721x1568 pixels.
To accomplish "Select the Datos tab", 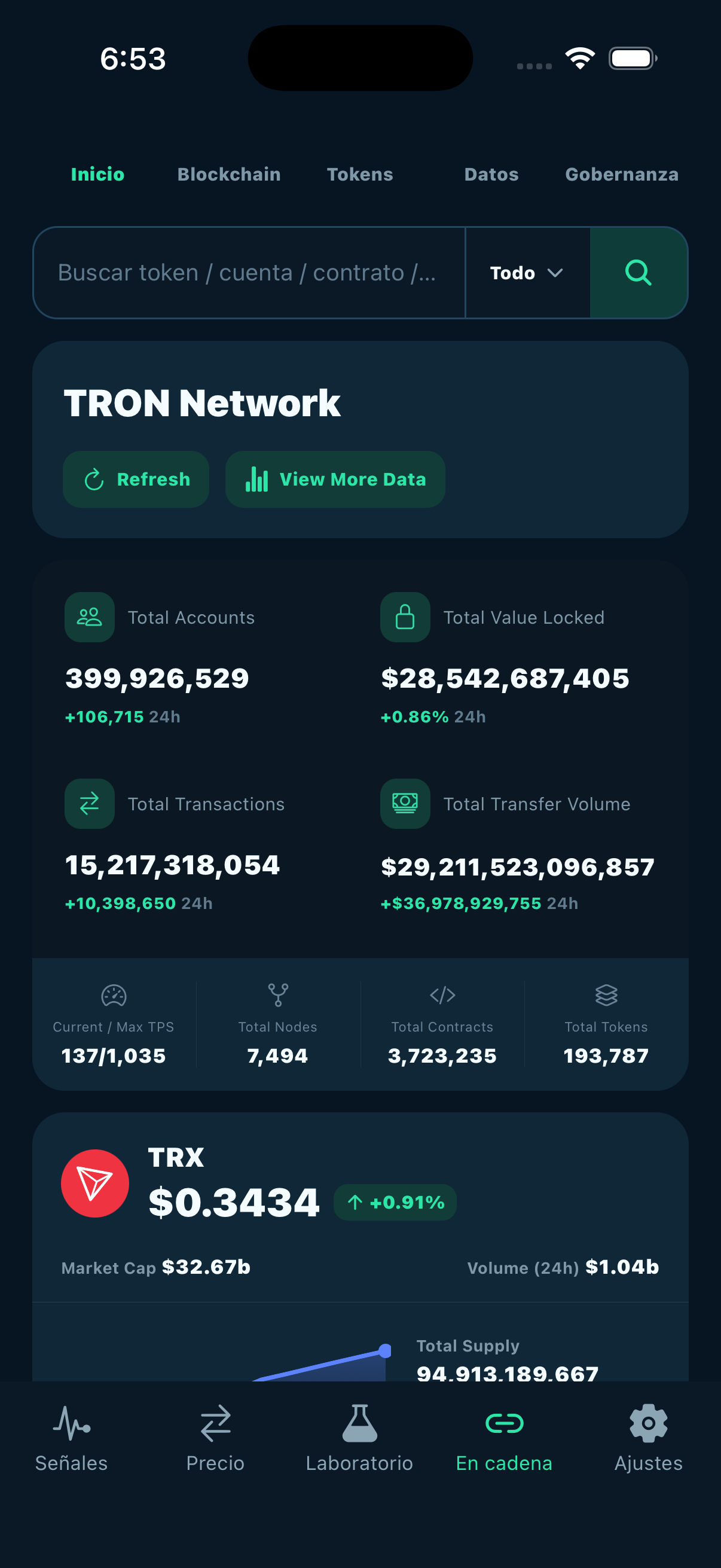I will click(491, 175).
